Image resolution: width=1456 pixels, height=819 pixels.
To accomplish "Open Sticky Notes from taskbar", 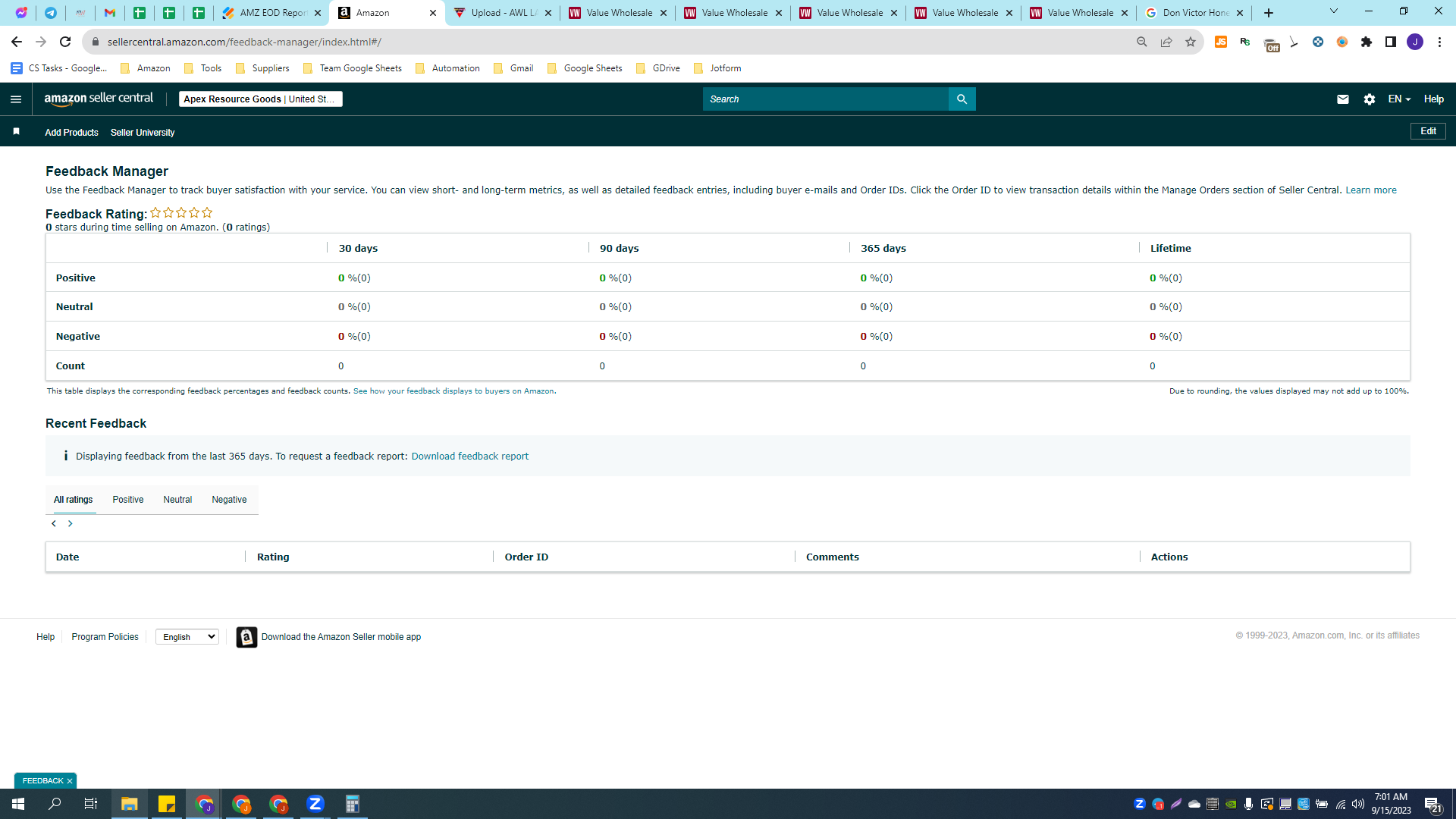I will pyautogui.click(x=167, y=804).
